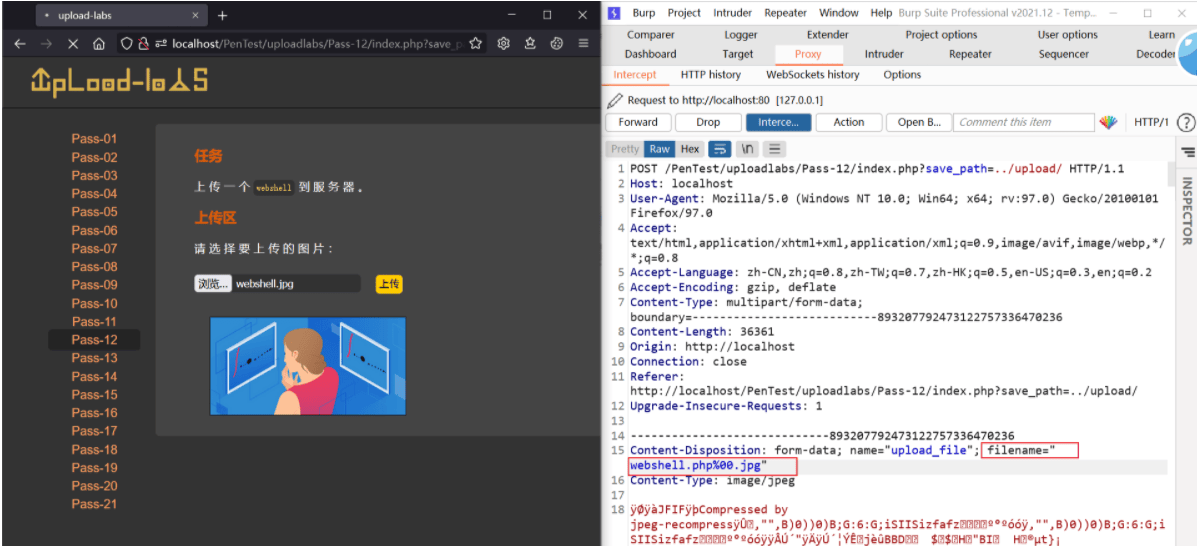Open Pass-13 in the sidebar

point(95,358)
